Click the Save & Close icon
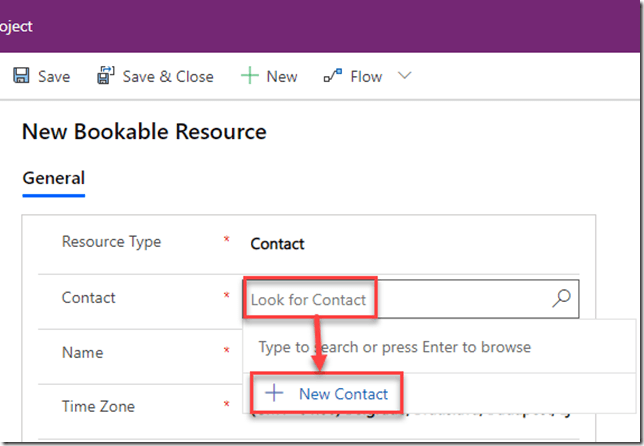Viewport: 644px width, 446px height. tap(106, 76)
